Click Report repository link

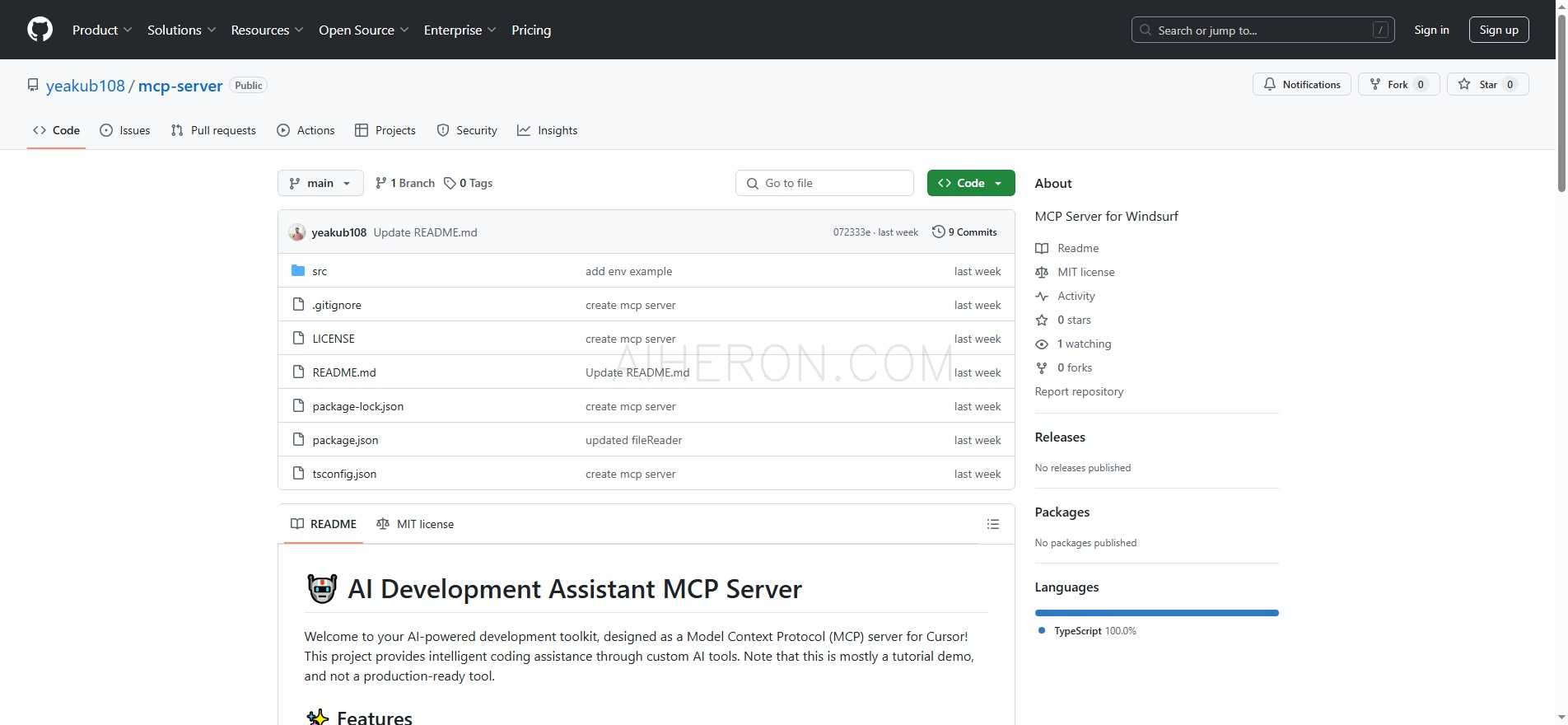point(1079,391)
